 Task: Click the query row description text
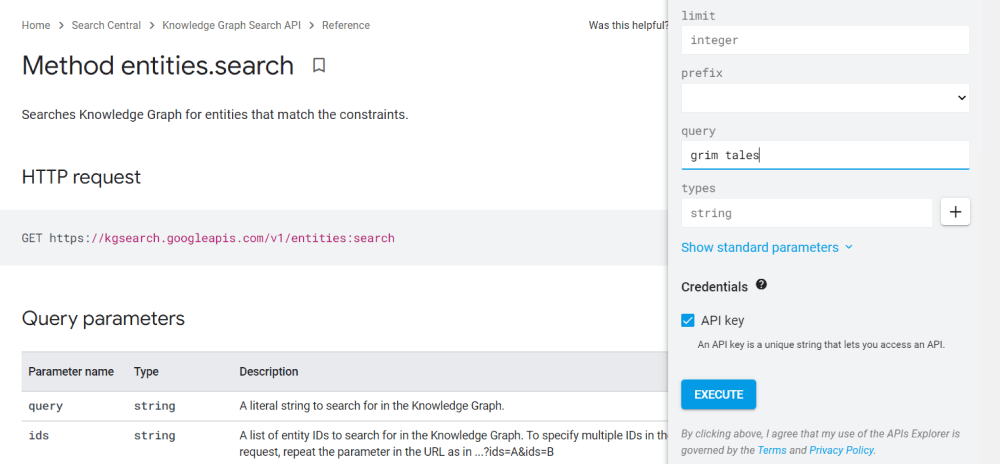tap(372, 406)
